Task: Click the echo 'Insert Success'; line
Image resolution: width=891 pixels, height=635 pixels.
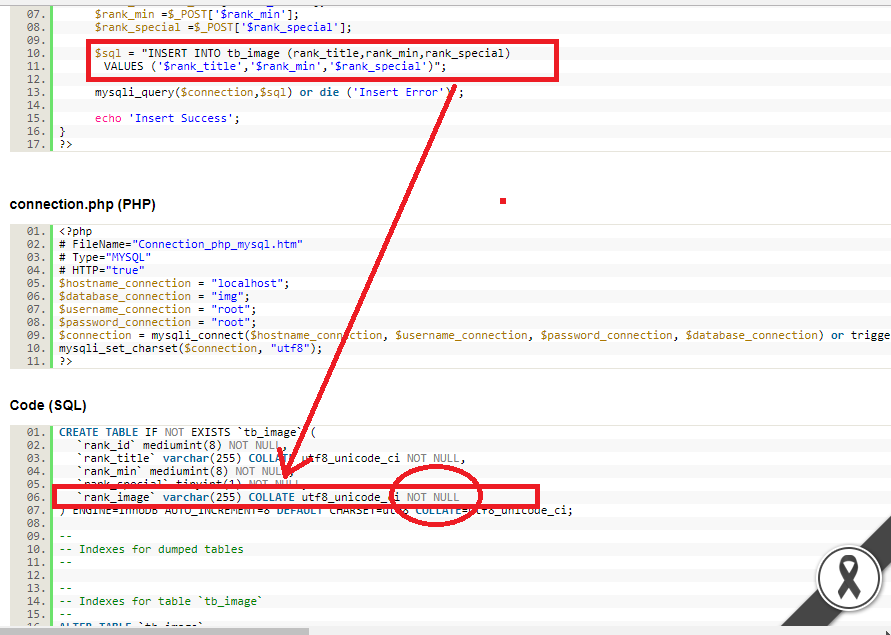Action: click(x=167, y=118)
